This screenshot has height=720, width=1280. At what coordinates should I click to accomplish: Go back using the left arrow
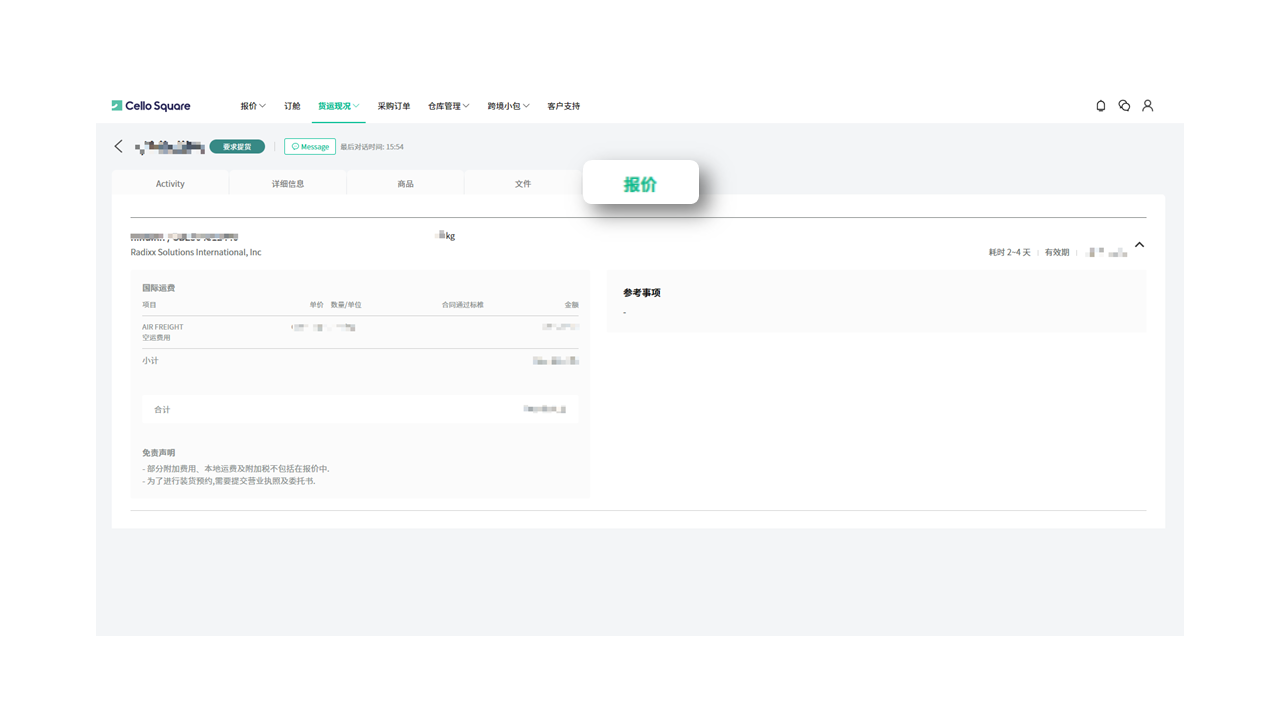[x=119, y=147]
